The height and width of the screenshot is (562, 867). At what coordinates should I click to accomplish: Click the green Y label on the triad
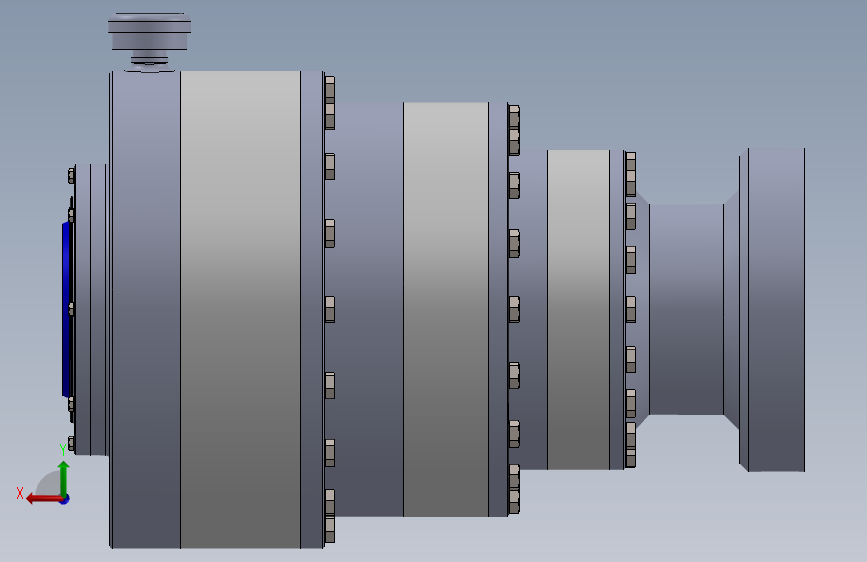(63, 449)
